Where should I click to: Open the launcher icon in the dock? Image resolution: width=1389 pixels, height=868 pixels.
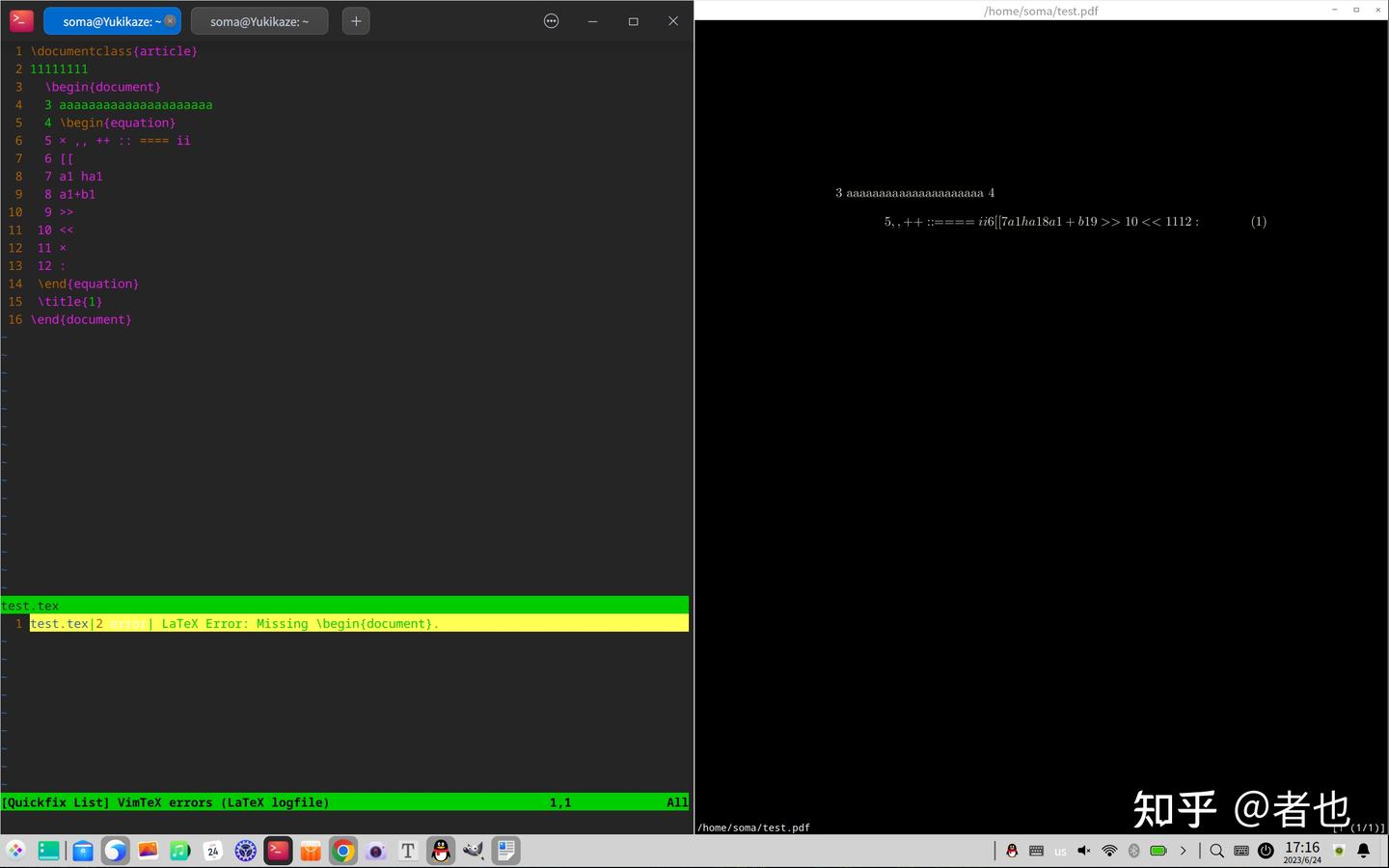tap(15, 851)
